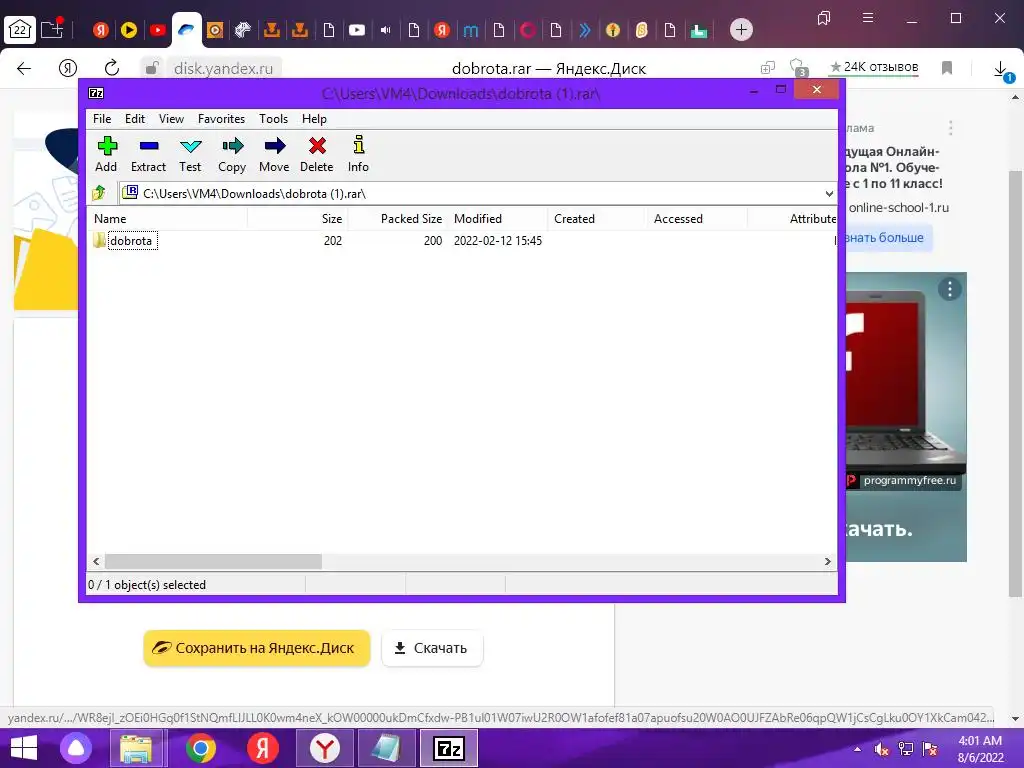1024x768 pixels.
Task: Open the Yandex Browser Y taskbar icon
Action: (325, 748)
